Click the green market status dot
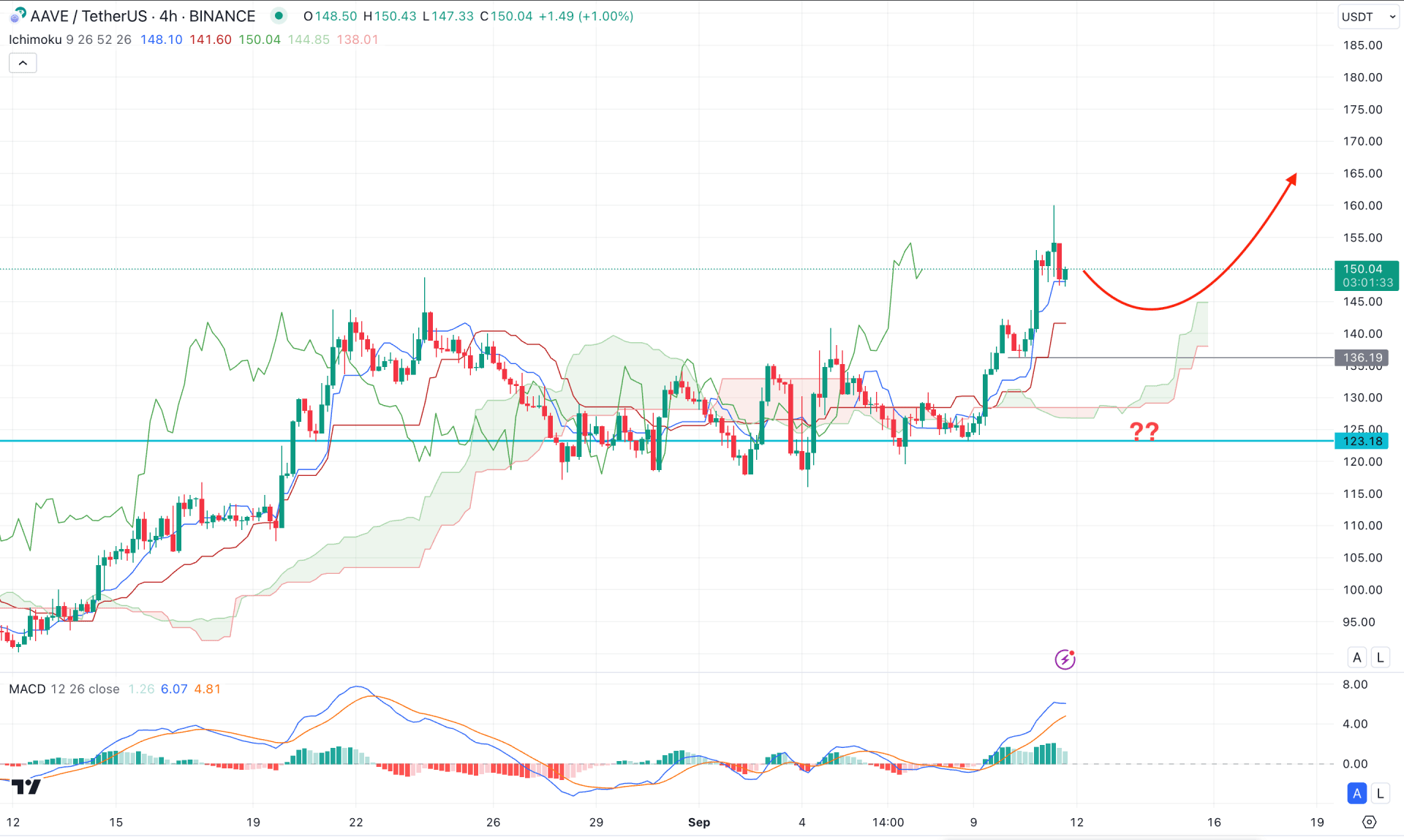The height and width of the screenshot is (840, 1404). [x=279, y=16]
